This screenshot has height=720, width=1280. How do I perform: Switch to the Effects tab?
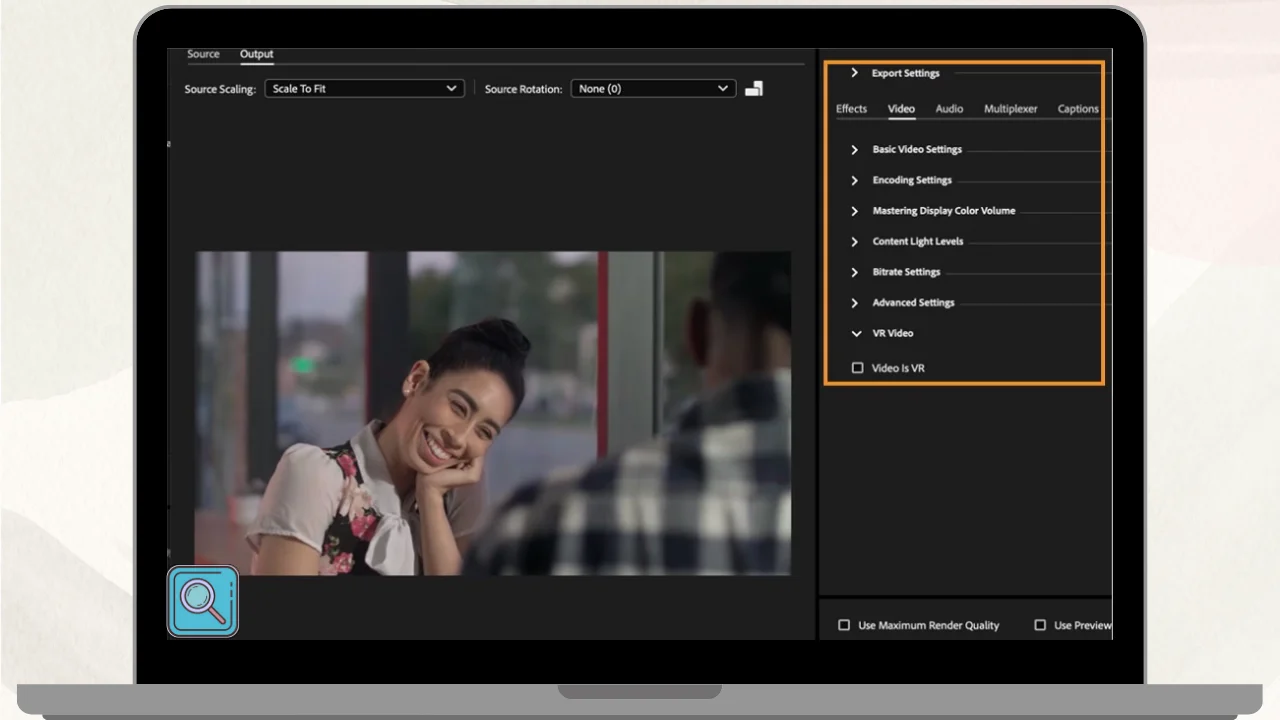(x=851, y=109)
